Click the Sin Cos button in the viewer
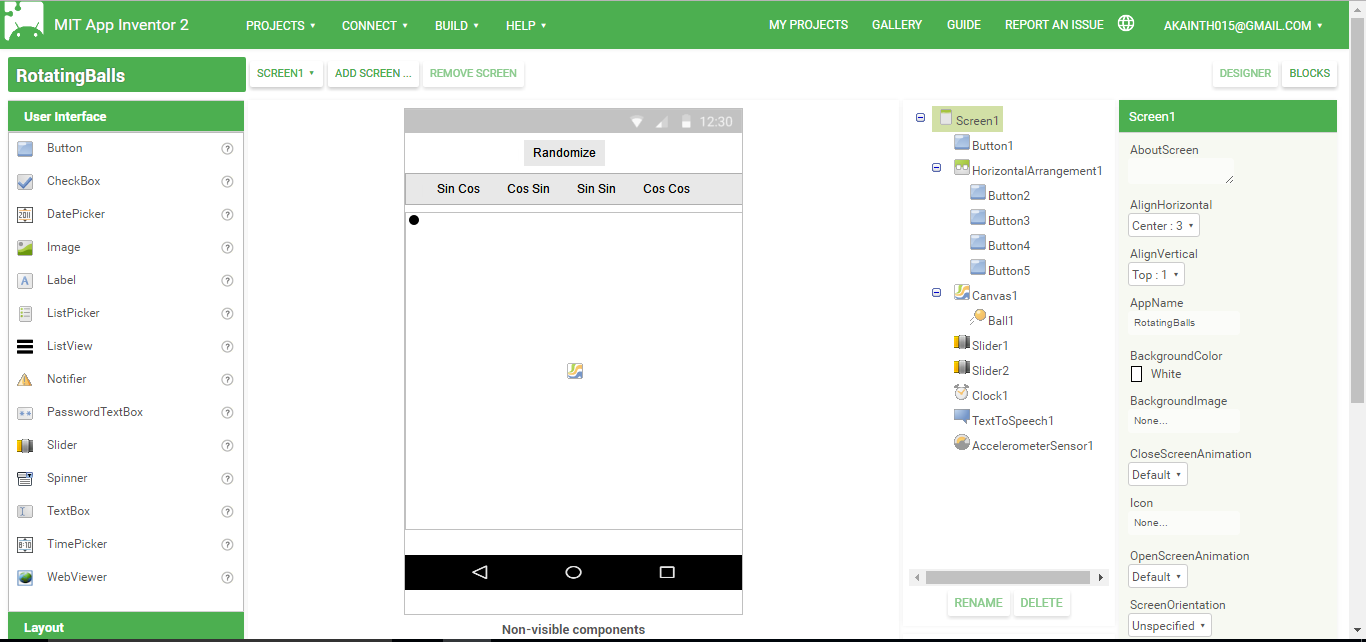Screen dimensions: 1366x642 tap(458, 188)
